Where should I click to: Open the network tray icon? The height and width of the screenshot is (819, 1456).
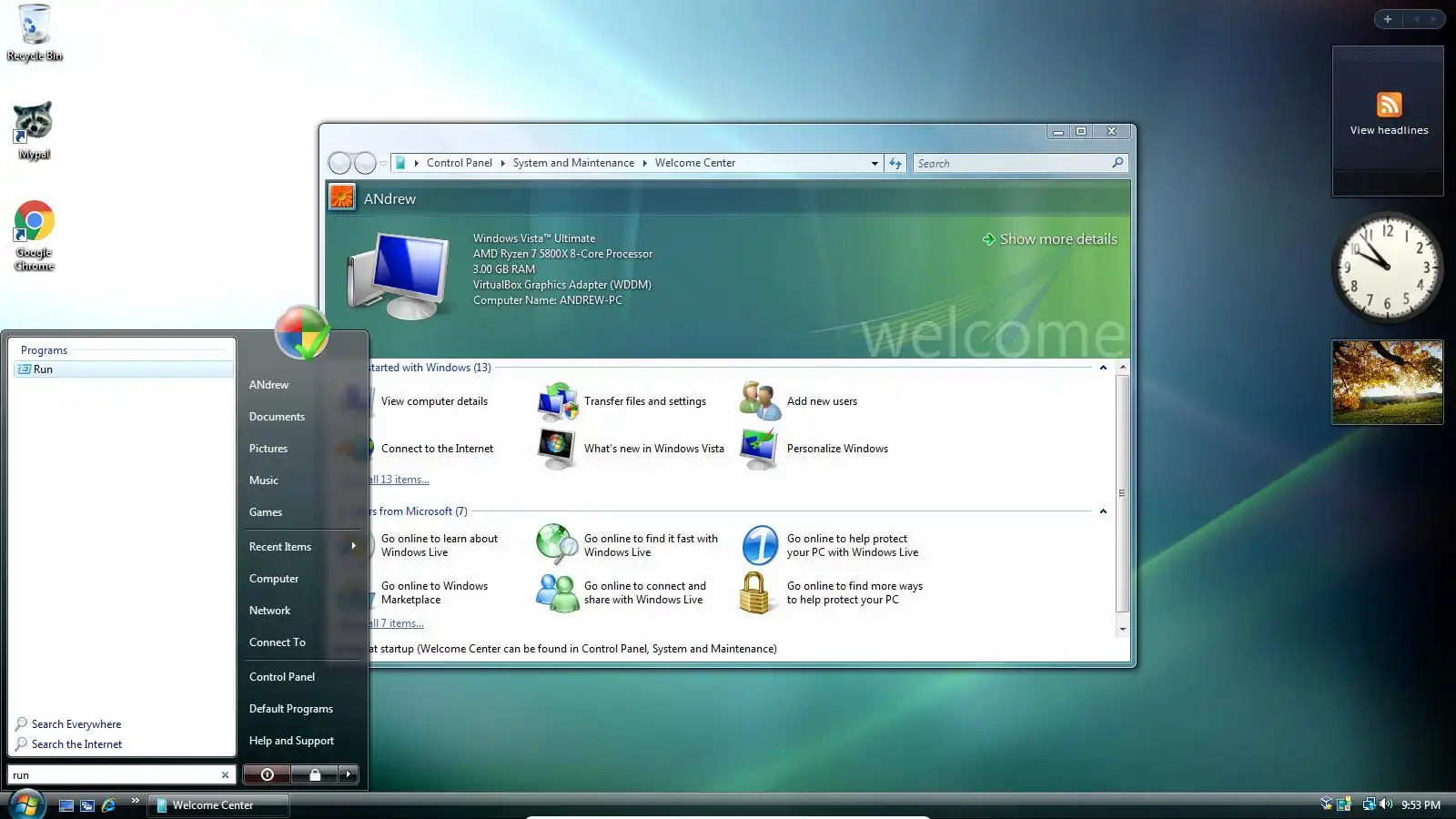point(1368,804)
